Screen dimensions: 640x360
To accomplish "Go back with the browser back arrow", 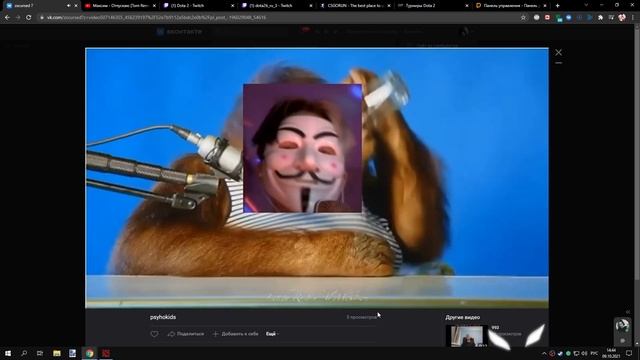I will pos(7,18).
